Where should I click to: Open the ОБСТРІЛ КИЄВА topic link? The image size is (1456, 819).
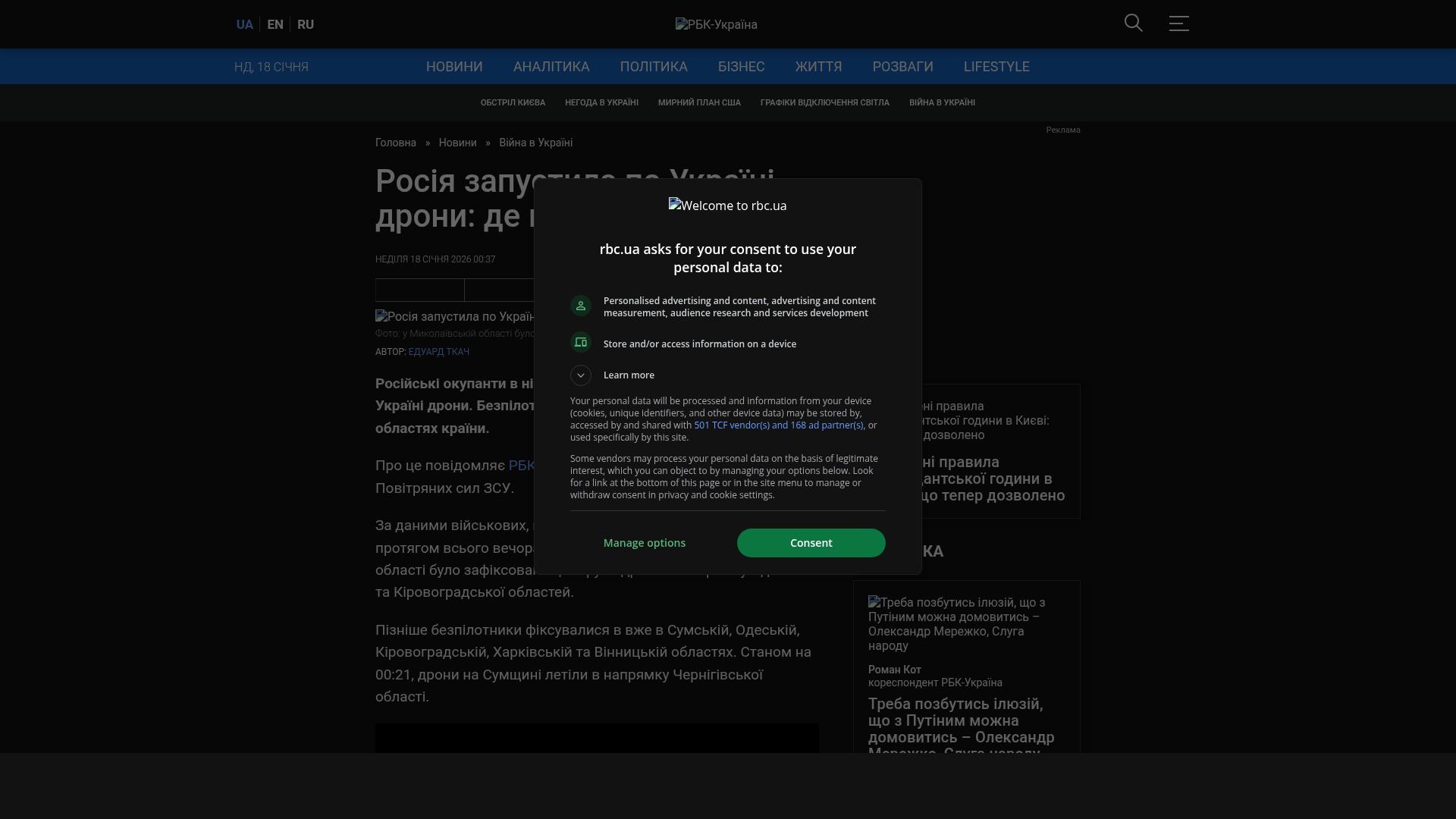[512, 102]
